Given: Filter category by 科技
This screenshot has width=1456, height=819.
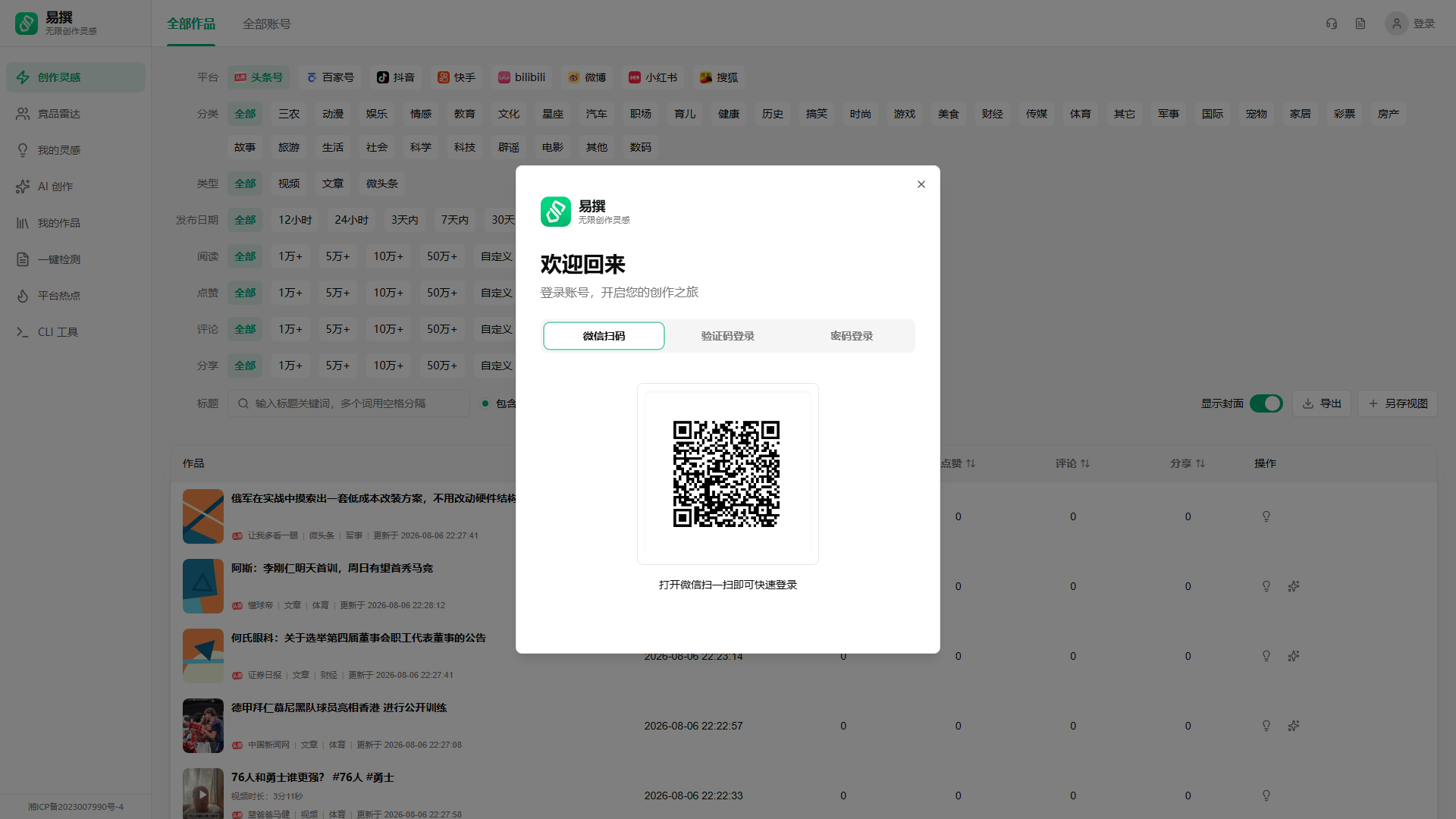Looking at the screenshot, I should [464, 147].
